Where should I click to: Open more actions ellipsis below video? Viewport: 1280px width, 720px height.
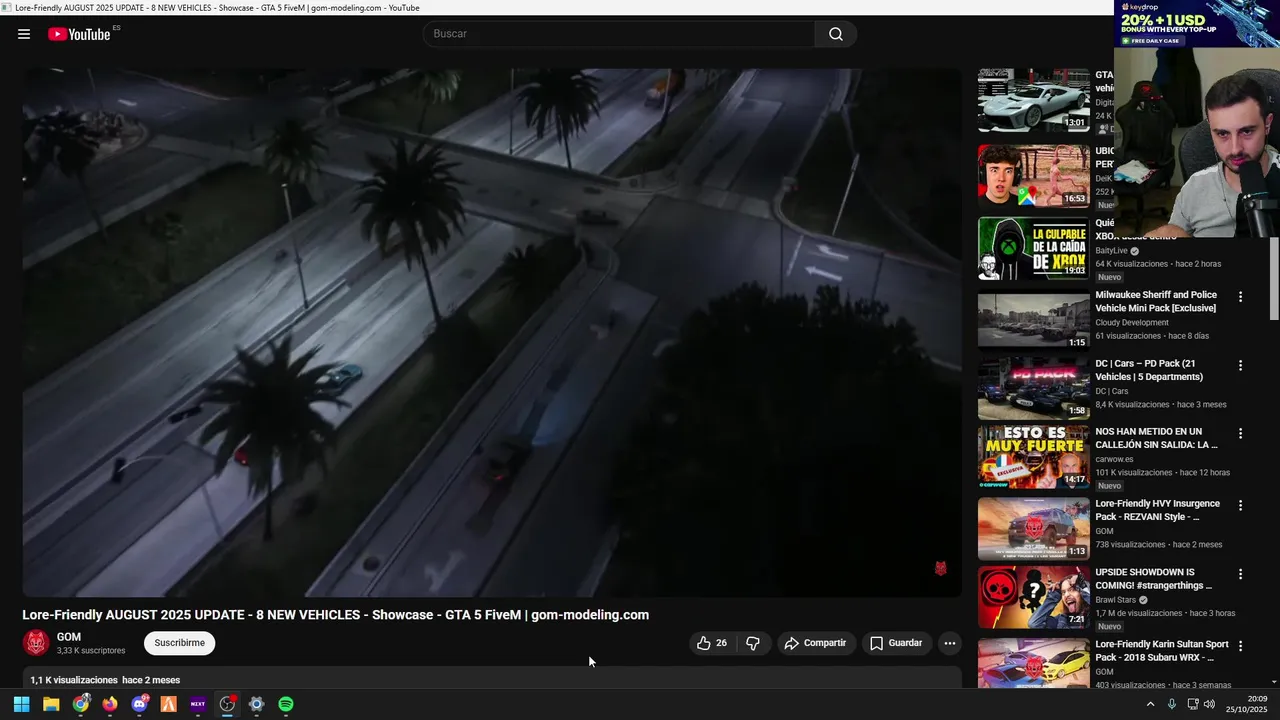(x=950, y=643)
